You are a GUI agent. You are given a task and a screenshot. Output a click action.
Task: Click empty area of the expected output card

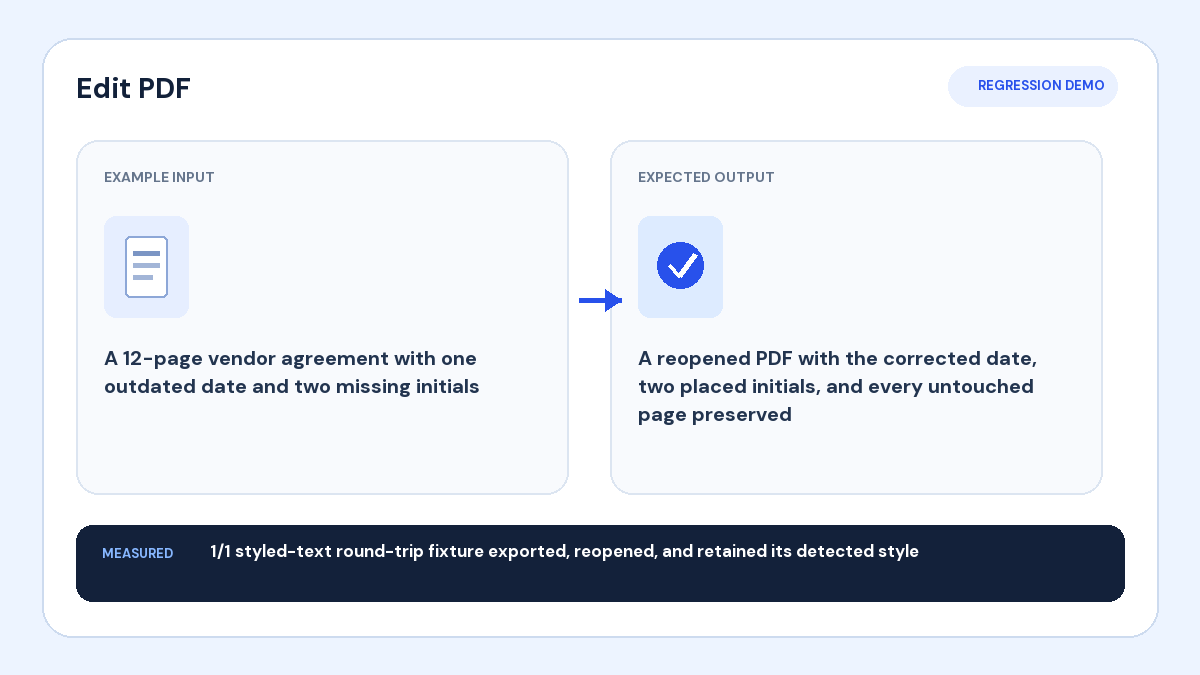856,460
